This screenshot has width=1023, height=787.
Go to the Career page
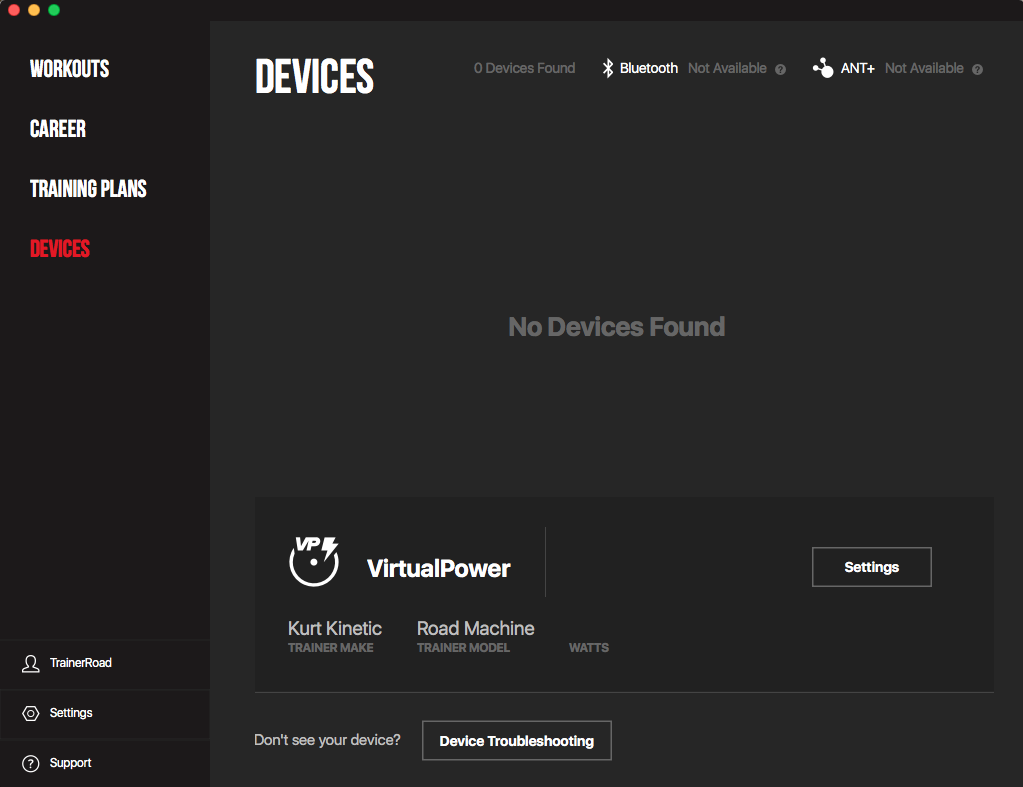tap(57, 129)
